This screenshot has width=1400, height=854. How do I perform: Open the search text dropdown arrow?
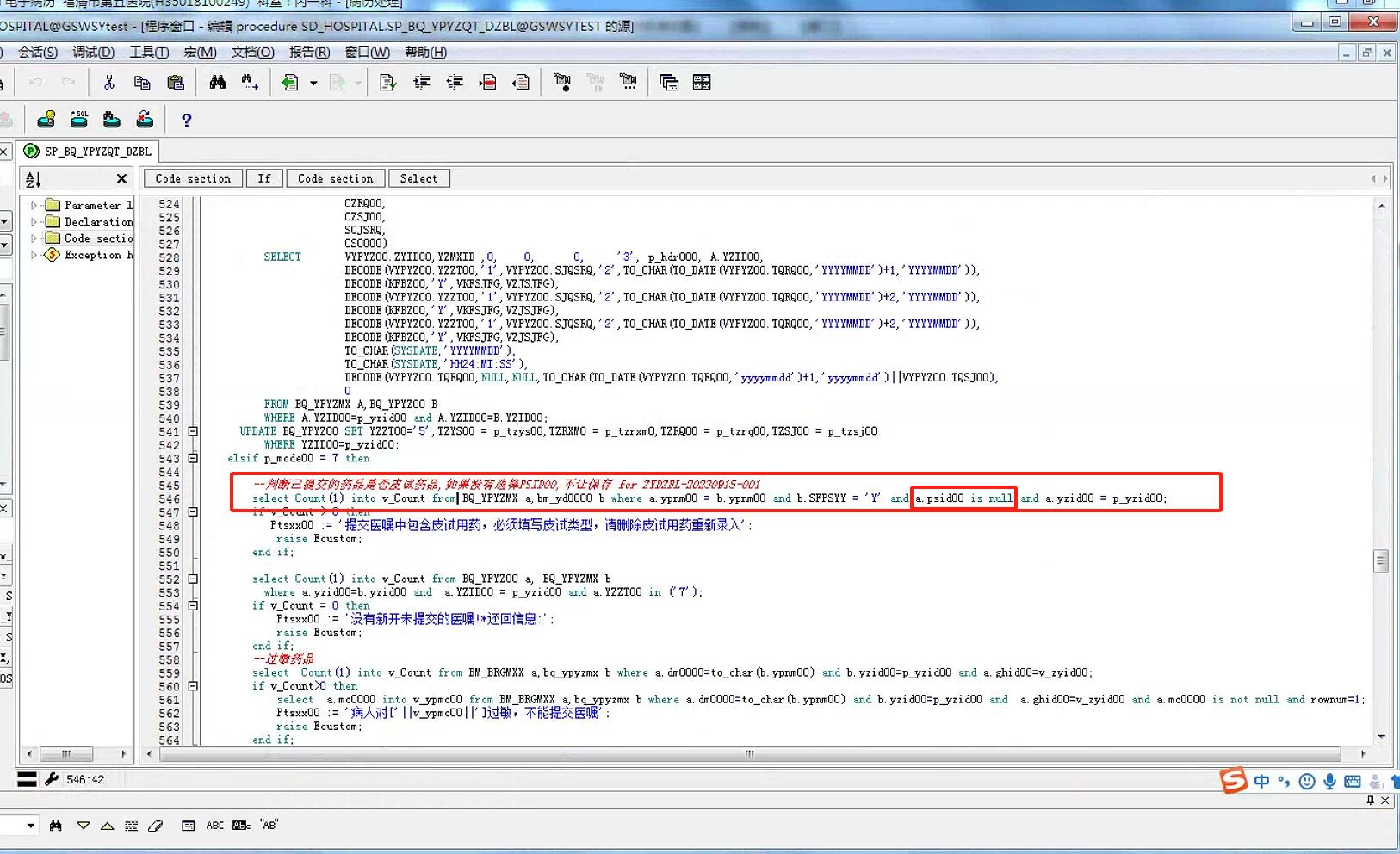tap(31, 826)
